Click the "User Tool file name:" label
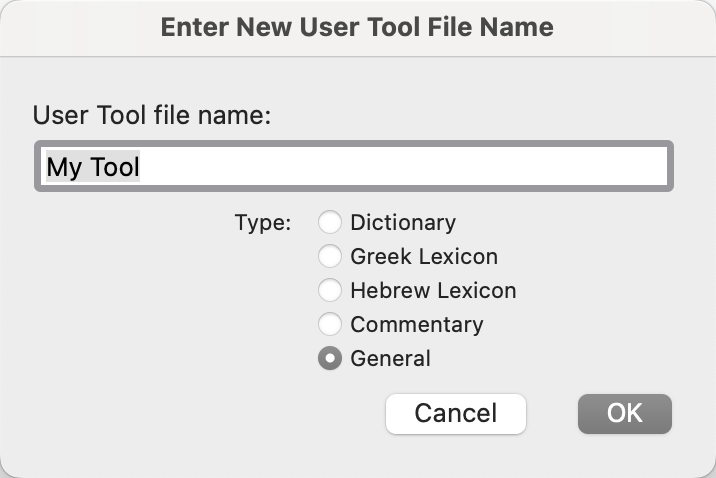Viewport: 716px width, 478px height. click(152, 114)
